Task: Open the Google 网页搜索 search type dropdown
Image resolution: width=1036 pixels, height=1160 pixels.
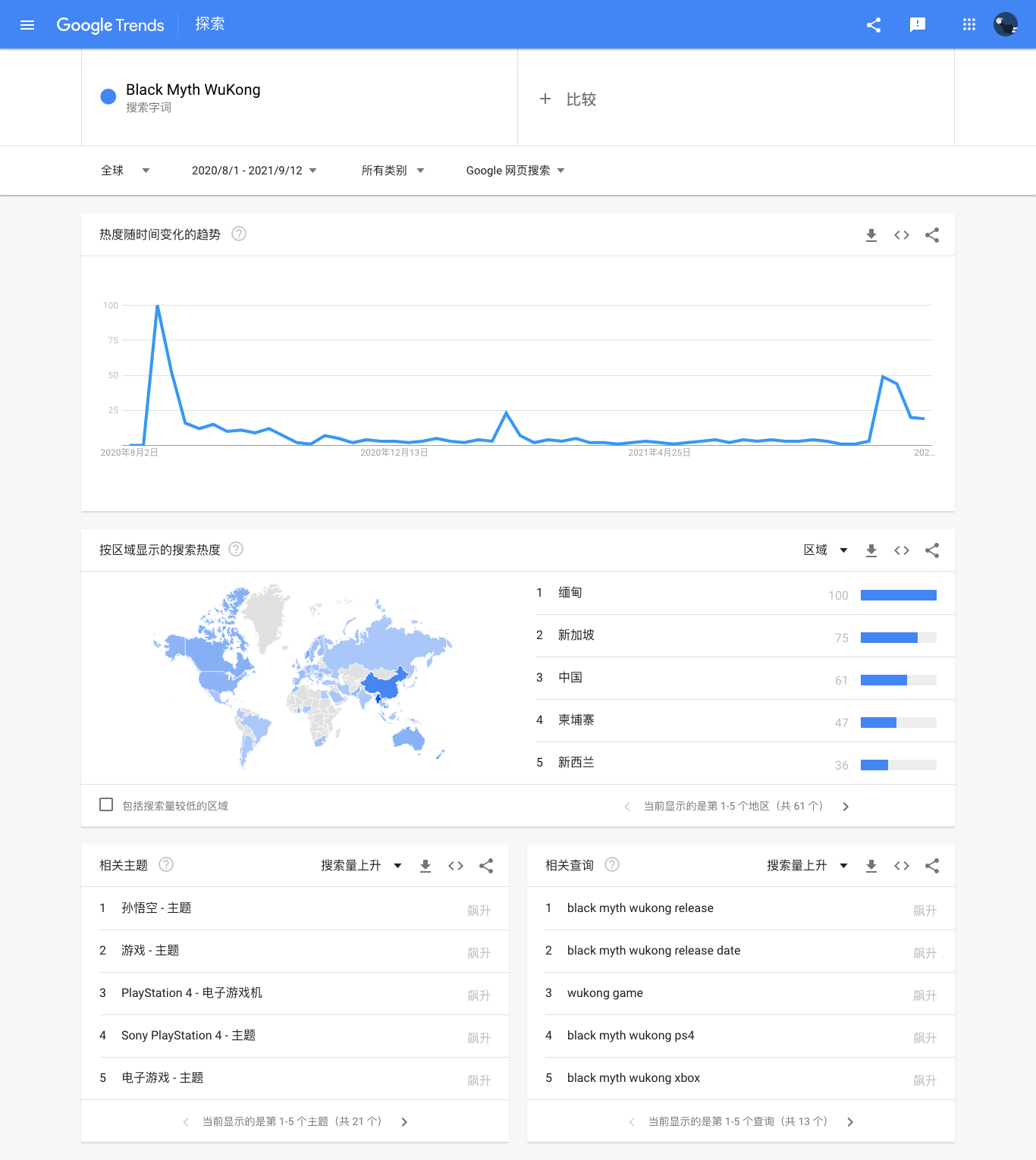Action: point(516,171)
